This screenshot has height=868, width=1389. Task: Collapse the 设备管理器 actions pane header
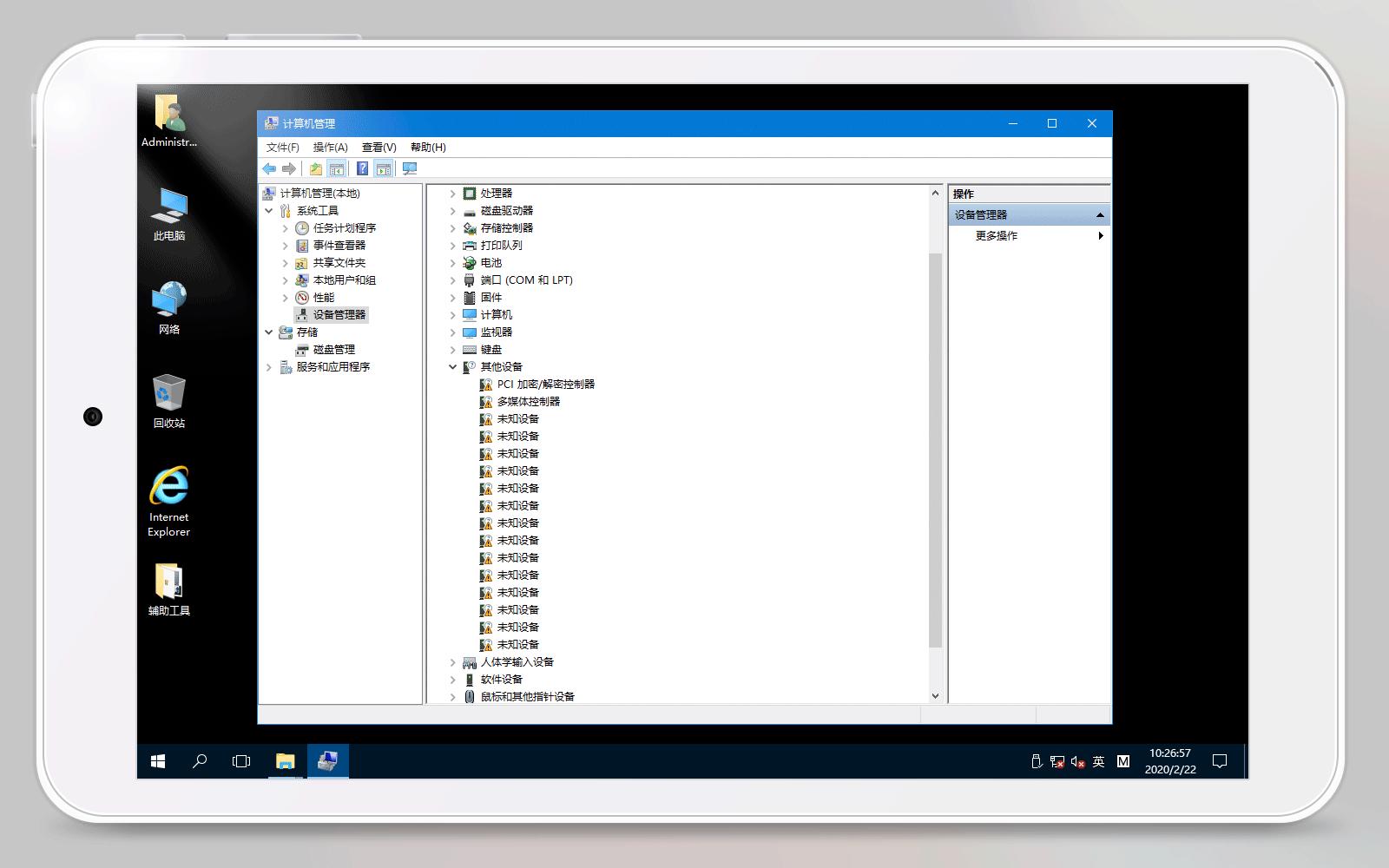point(1100,214)
